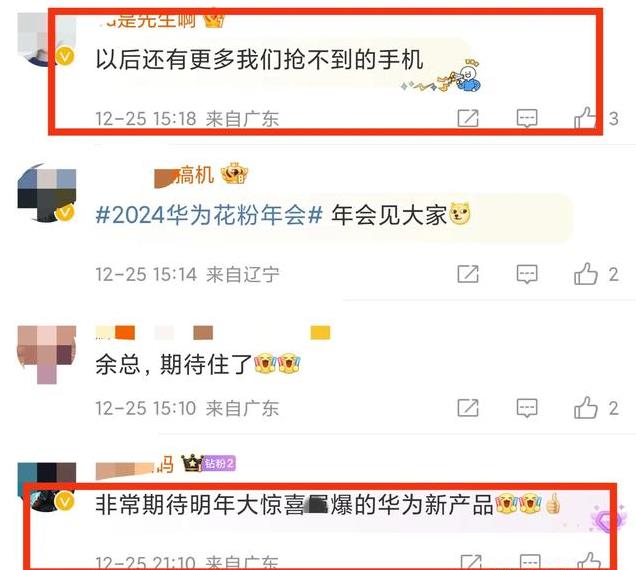The height and width of the screenshot is (570, 636).
Task: Open reply on the 年会见大家 comment
Action: [527, 274]
